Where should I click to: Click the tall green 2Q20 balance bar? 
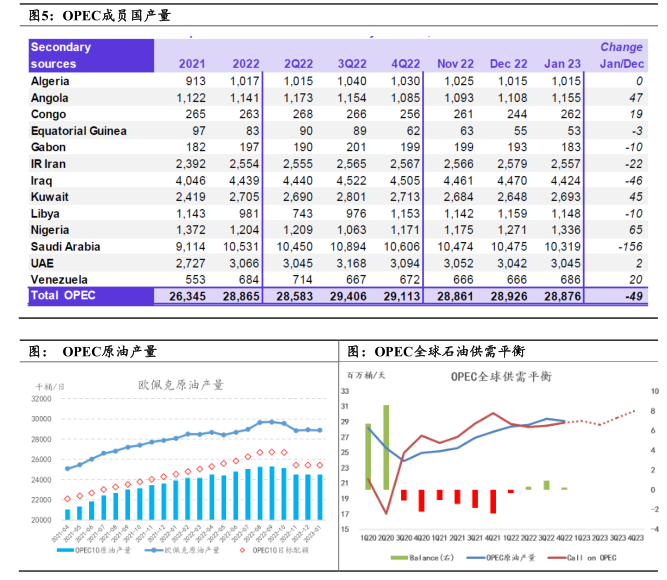[384, 446]
